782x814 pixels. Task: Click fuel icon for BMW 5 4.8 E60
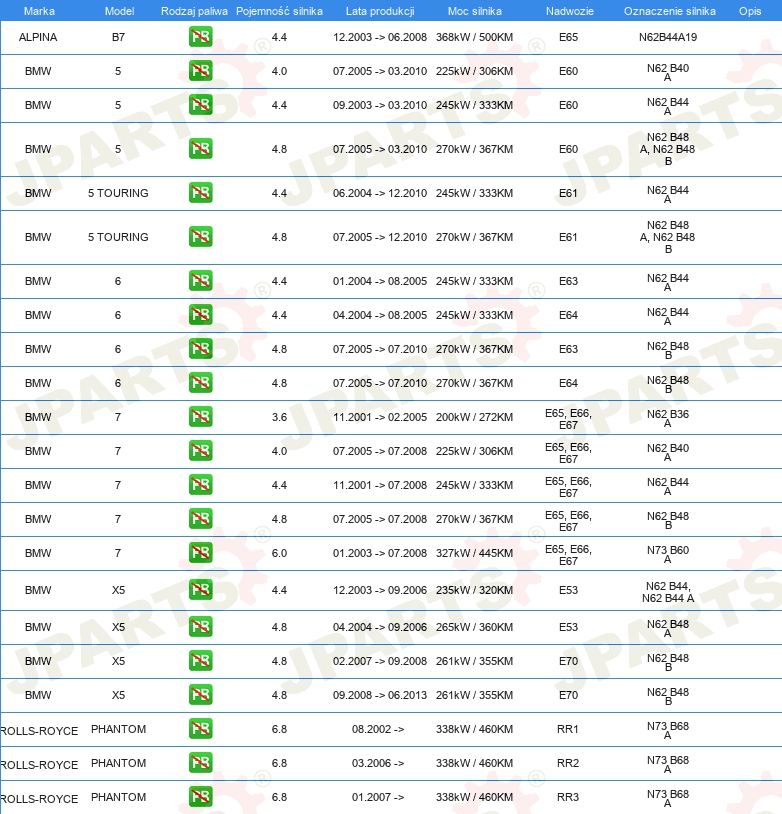200,148
